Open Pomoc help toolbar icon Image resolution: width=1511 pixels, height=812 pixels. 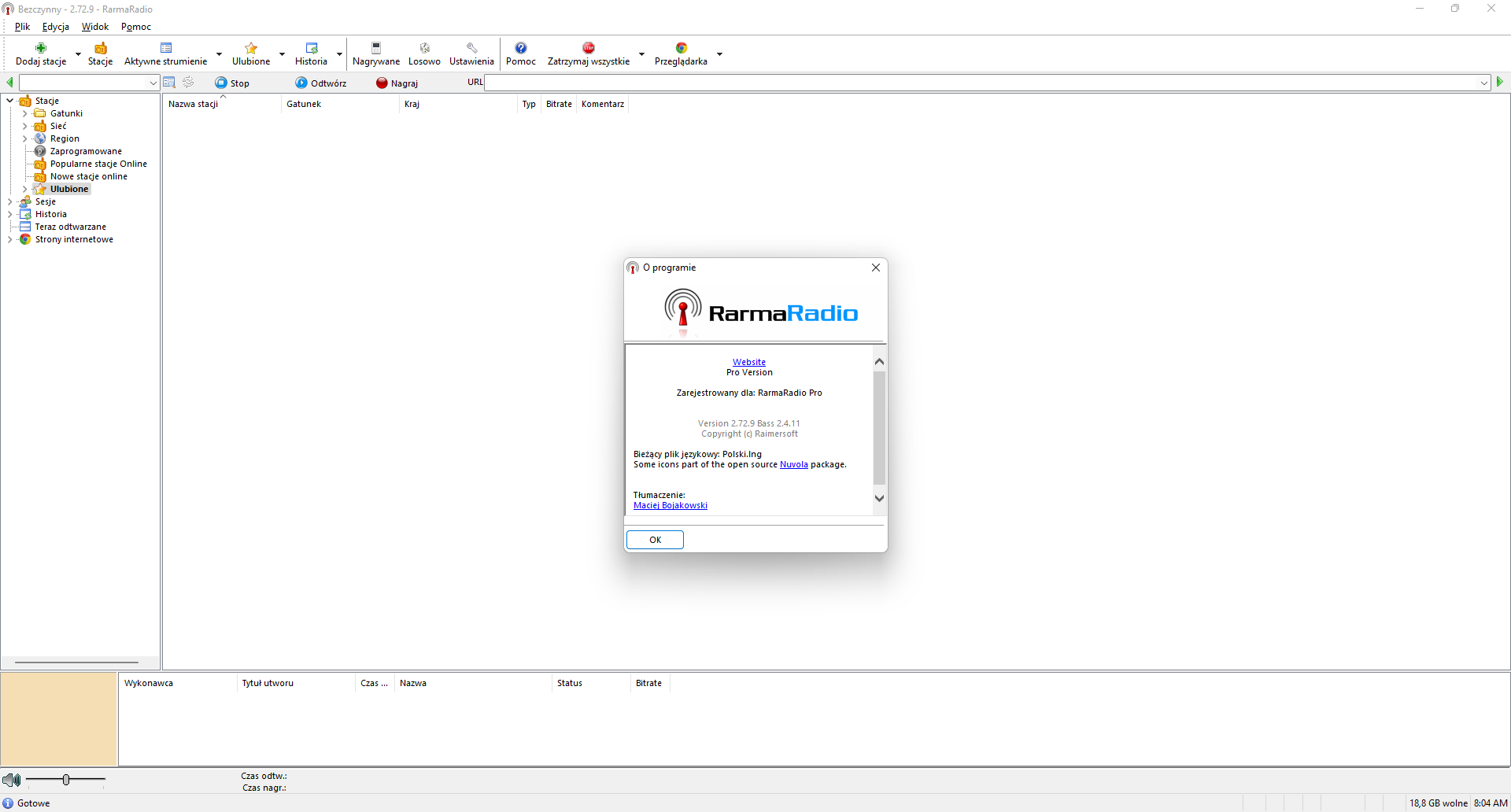[520, 54]
